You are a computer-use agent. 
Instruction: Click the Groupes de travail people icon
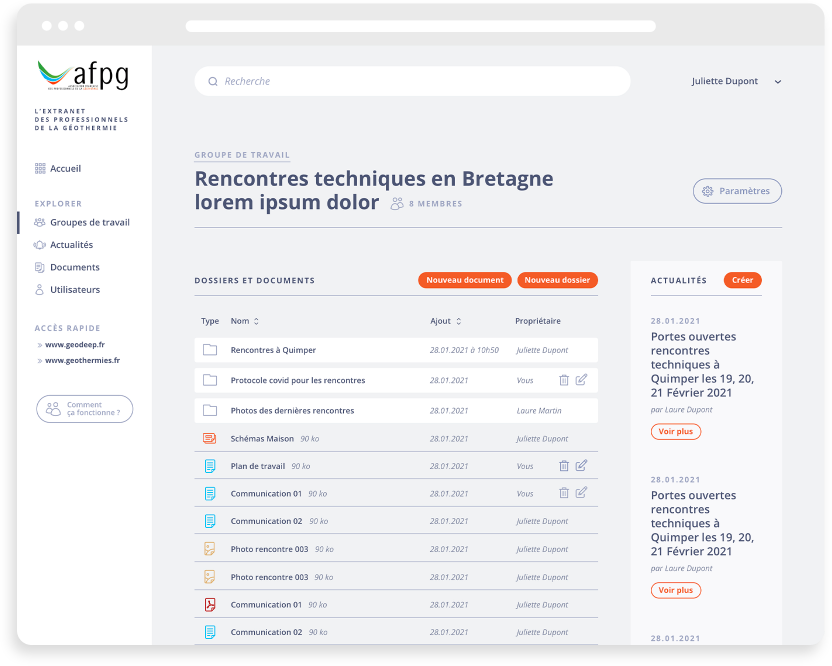[40, 222]
